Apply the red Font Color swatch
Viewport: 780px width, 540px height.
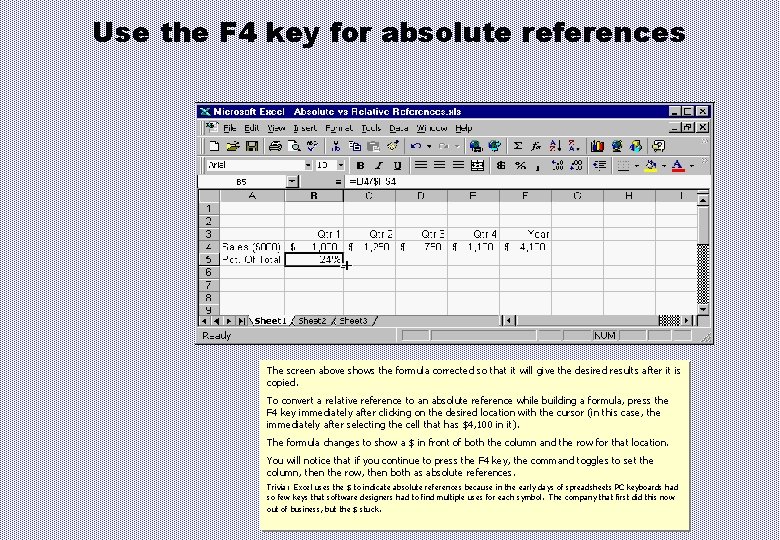678,166
